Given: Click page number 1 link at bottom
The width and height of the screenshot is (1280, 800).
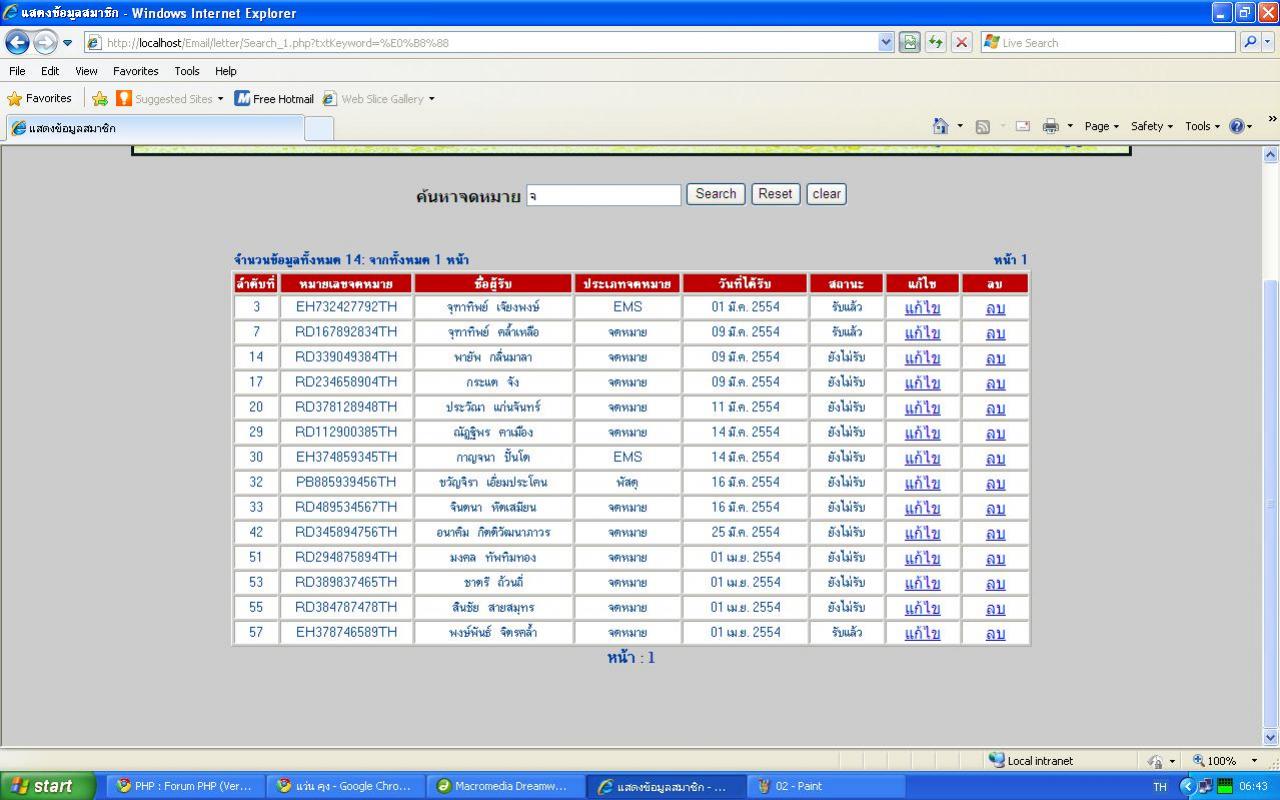Looking at the screenshot, I should click(x=650, y=658).
